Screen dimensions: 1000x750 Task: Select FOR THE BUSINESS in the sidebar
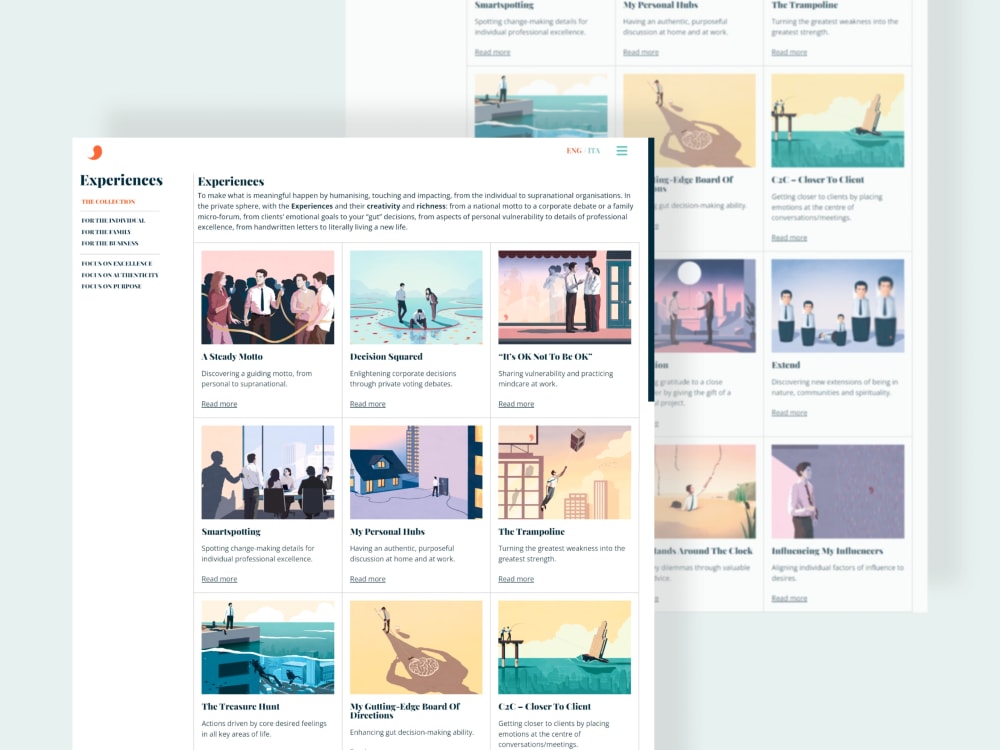click(x=110, y=243)
